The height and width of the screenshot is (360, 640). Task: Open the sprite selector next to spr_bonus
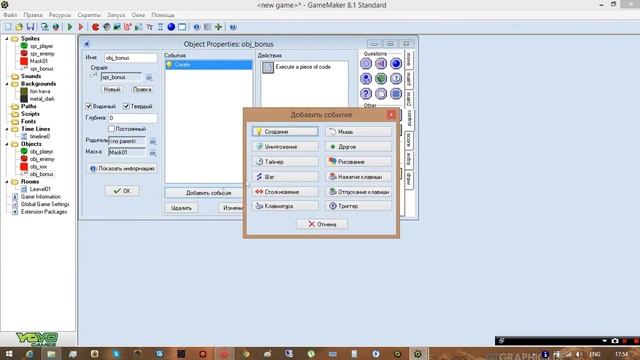click(149, 77)
